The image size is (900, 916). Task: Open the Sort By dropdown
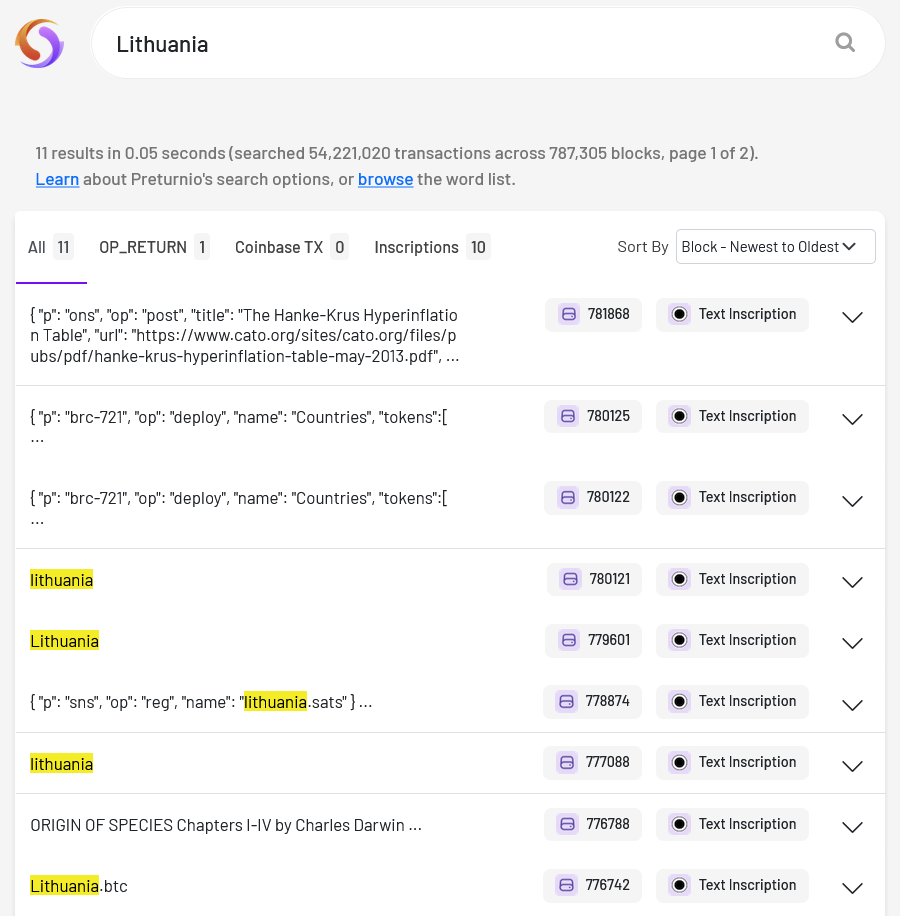(x=775, y=247)
